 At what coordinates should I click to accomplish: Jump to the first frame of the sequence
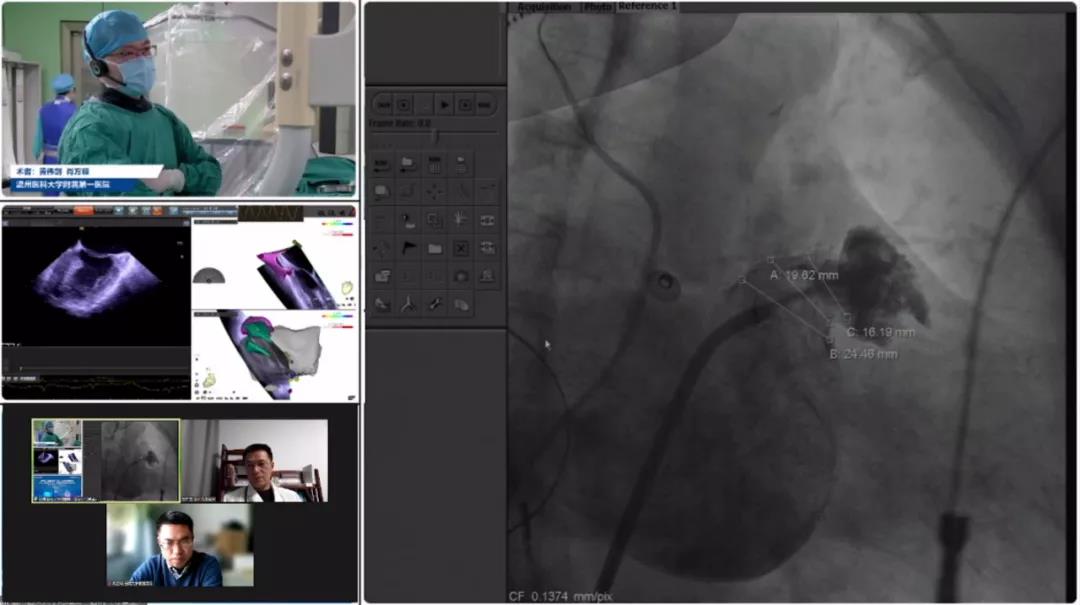click(382, 104)
